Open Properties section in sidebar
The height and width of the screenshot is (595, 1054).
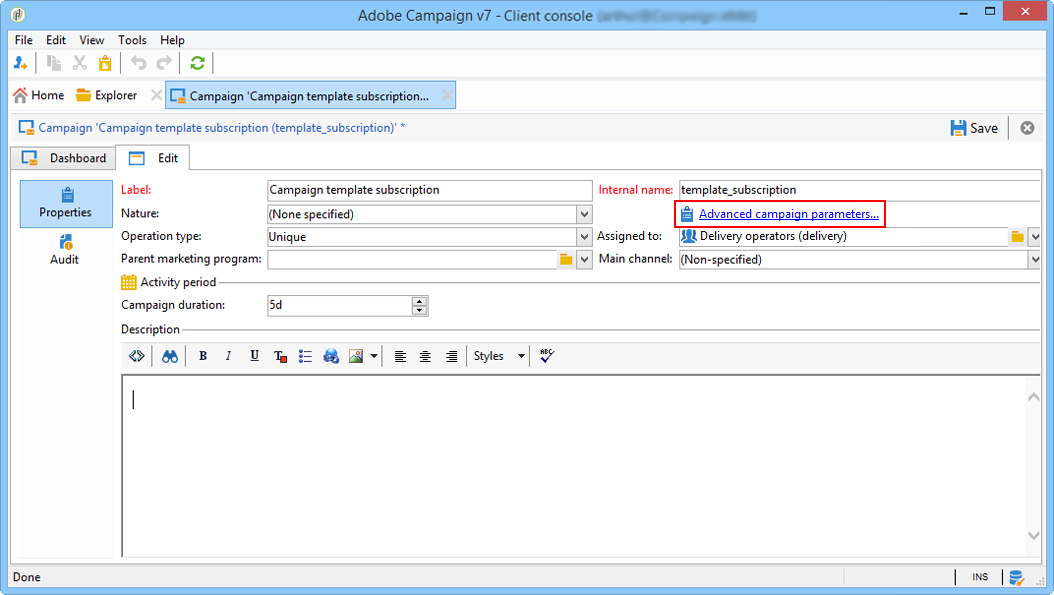pyautogui.click(x=66, y=204)
